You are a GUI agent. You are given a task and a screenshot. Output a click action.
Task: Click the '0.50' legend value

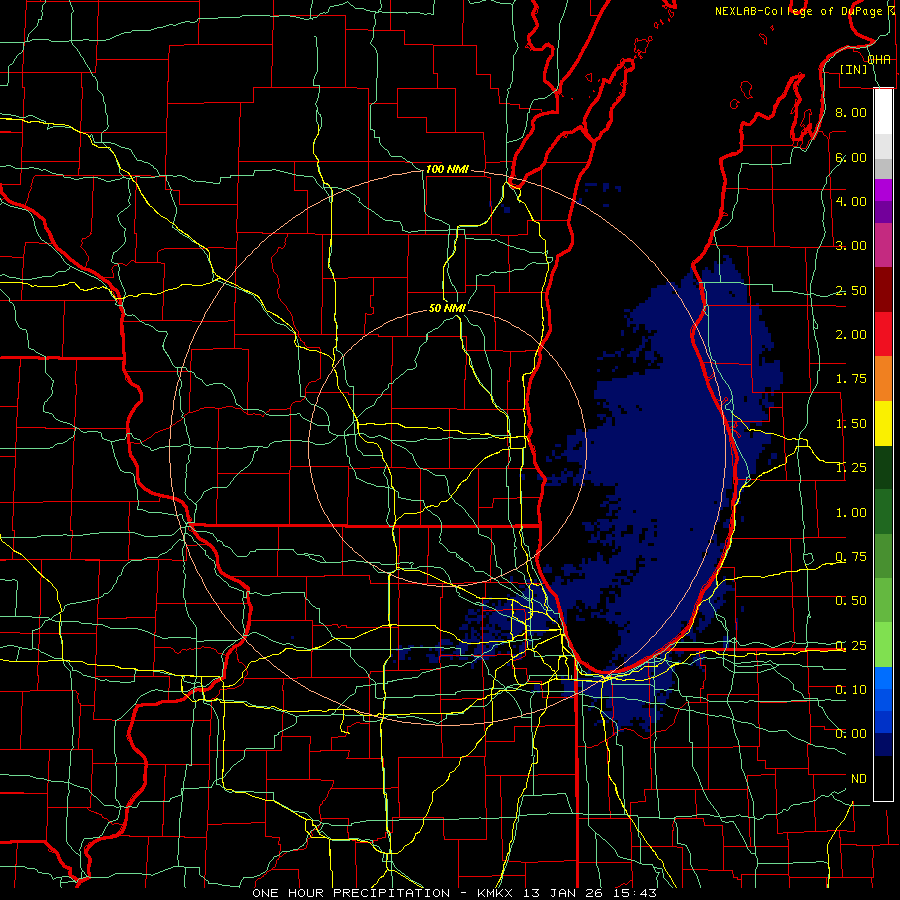[851, 601]
